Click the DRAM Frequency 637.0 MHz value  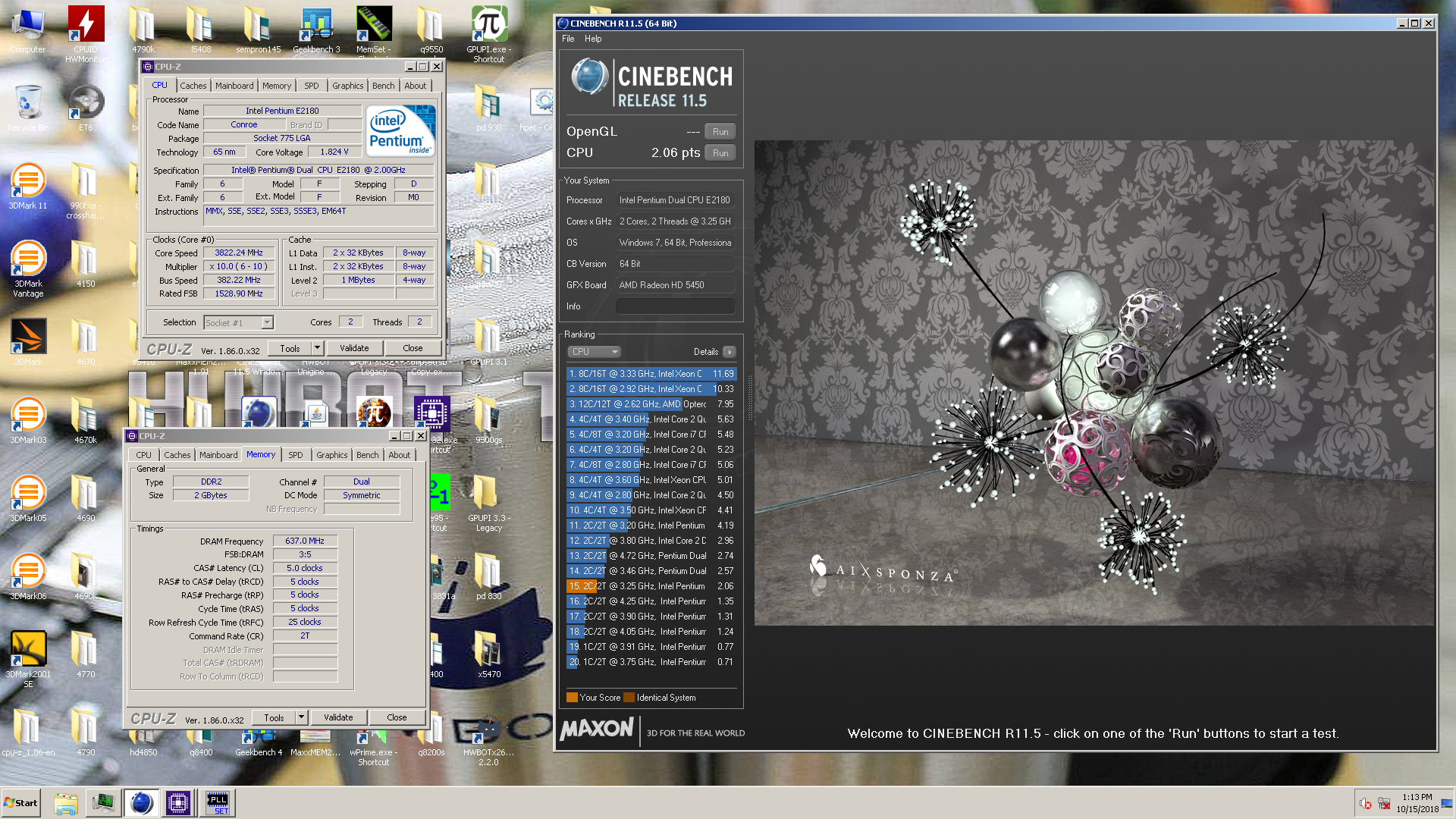coord(305,541)
